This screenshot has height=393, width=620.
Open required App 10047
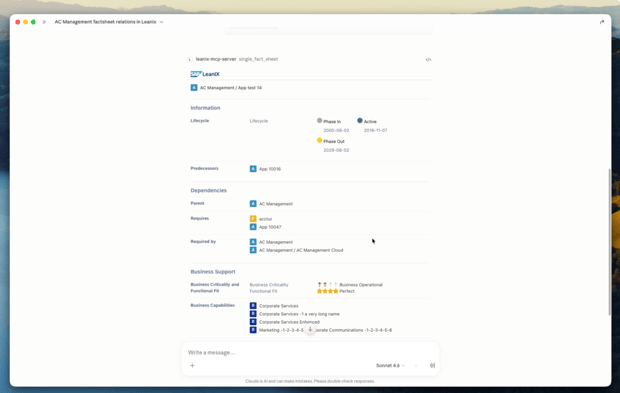(270, 227)
